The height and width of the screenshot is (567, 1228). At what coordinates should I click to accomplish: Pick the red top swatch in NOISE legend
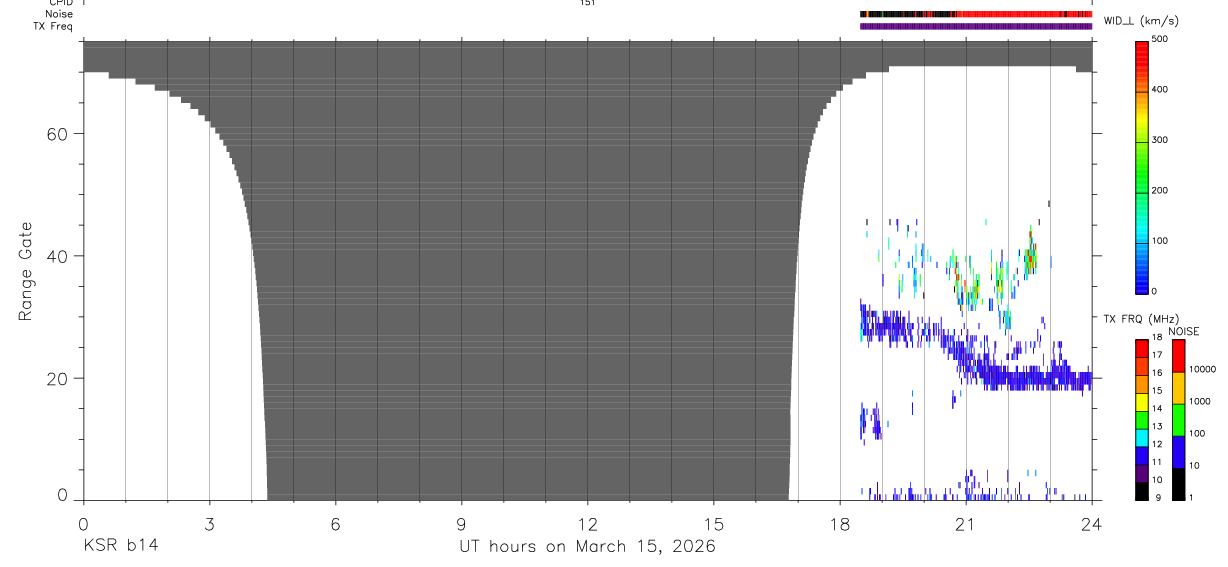coord(1178,355)
